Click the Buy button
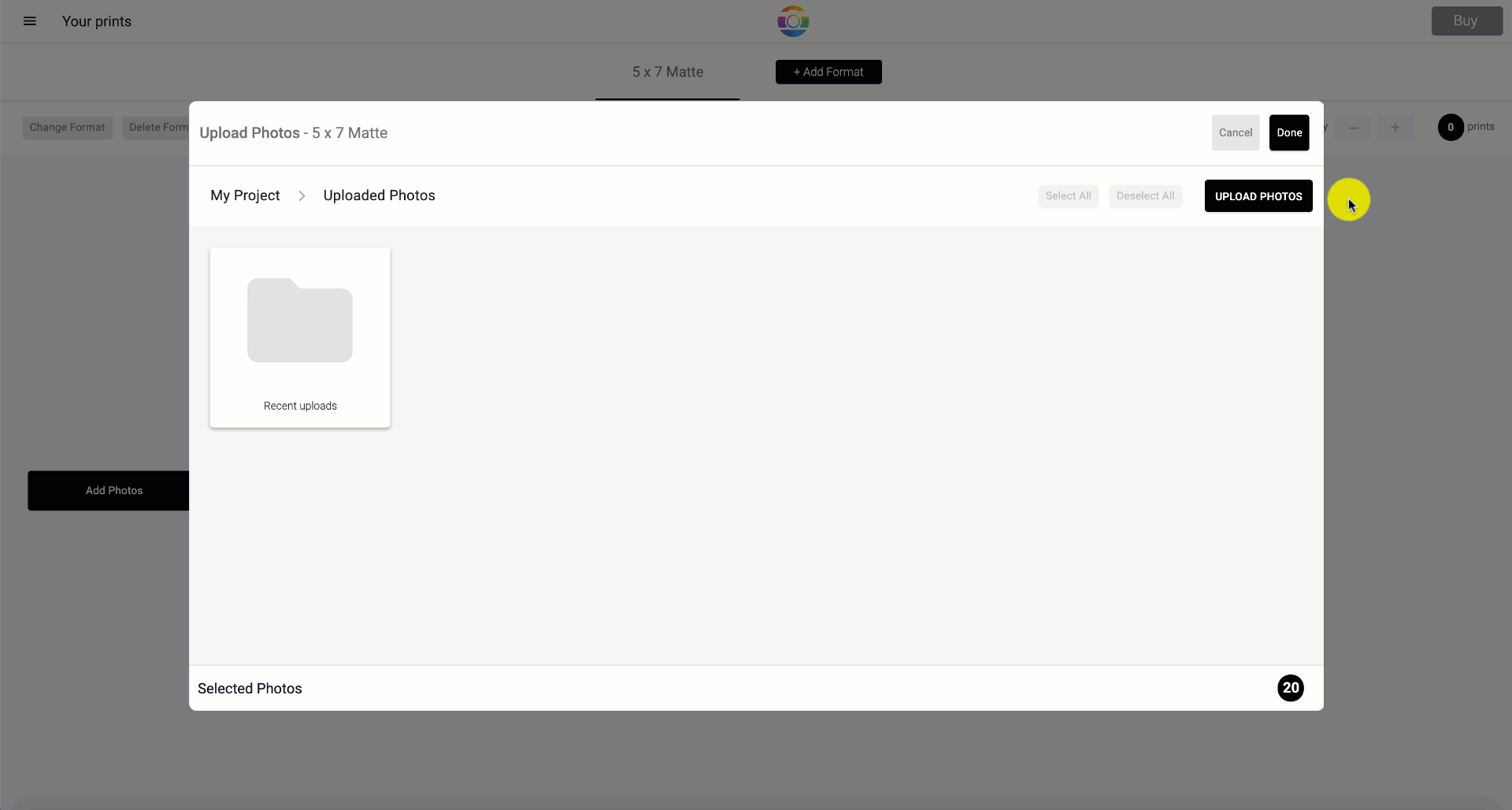 click(x=1466, y=21)
